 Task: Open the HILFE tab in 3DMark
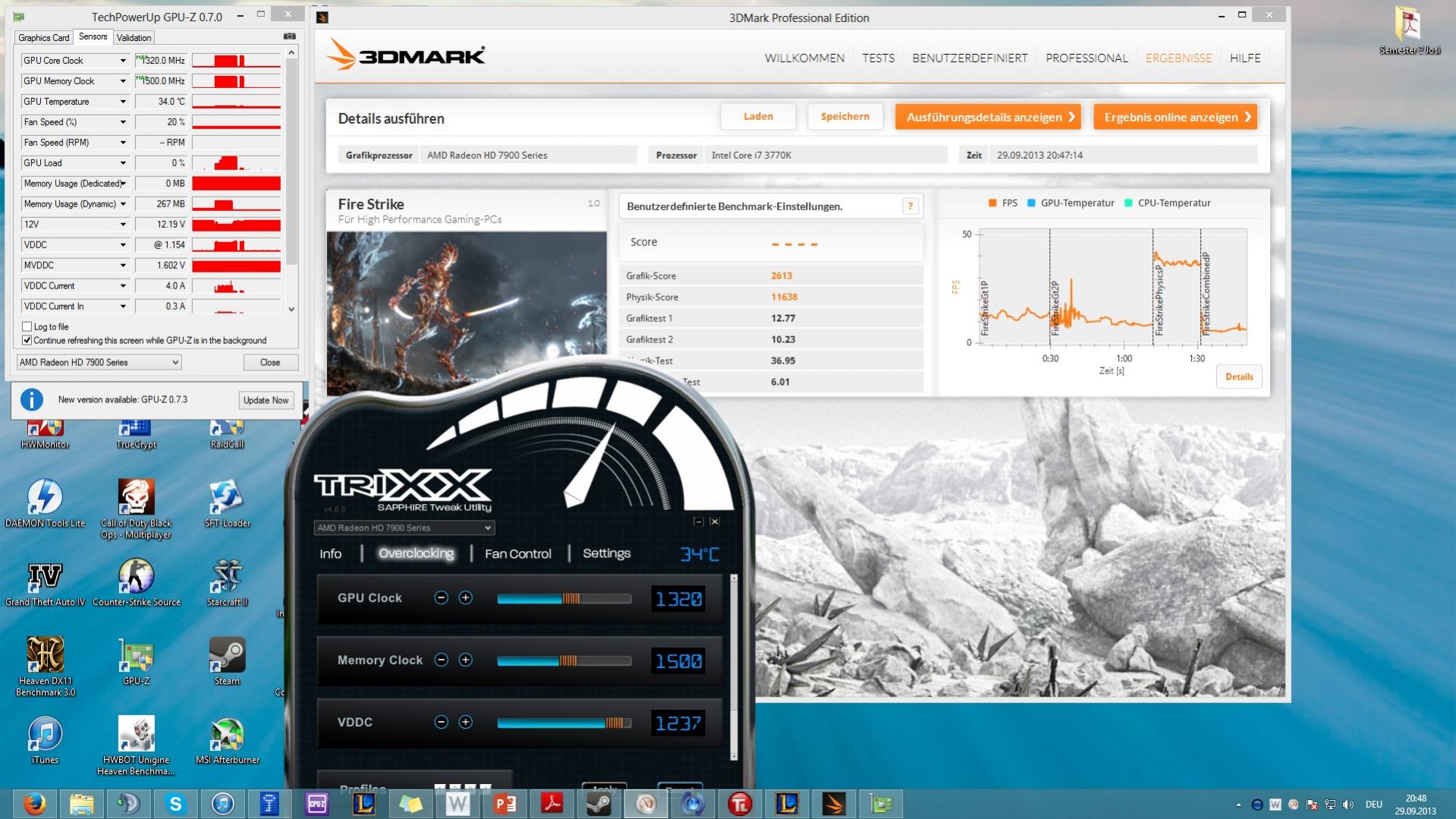(x=1245, y=58)
